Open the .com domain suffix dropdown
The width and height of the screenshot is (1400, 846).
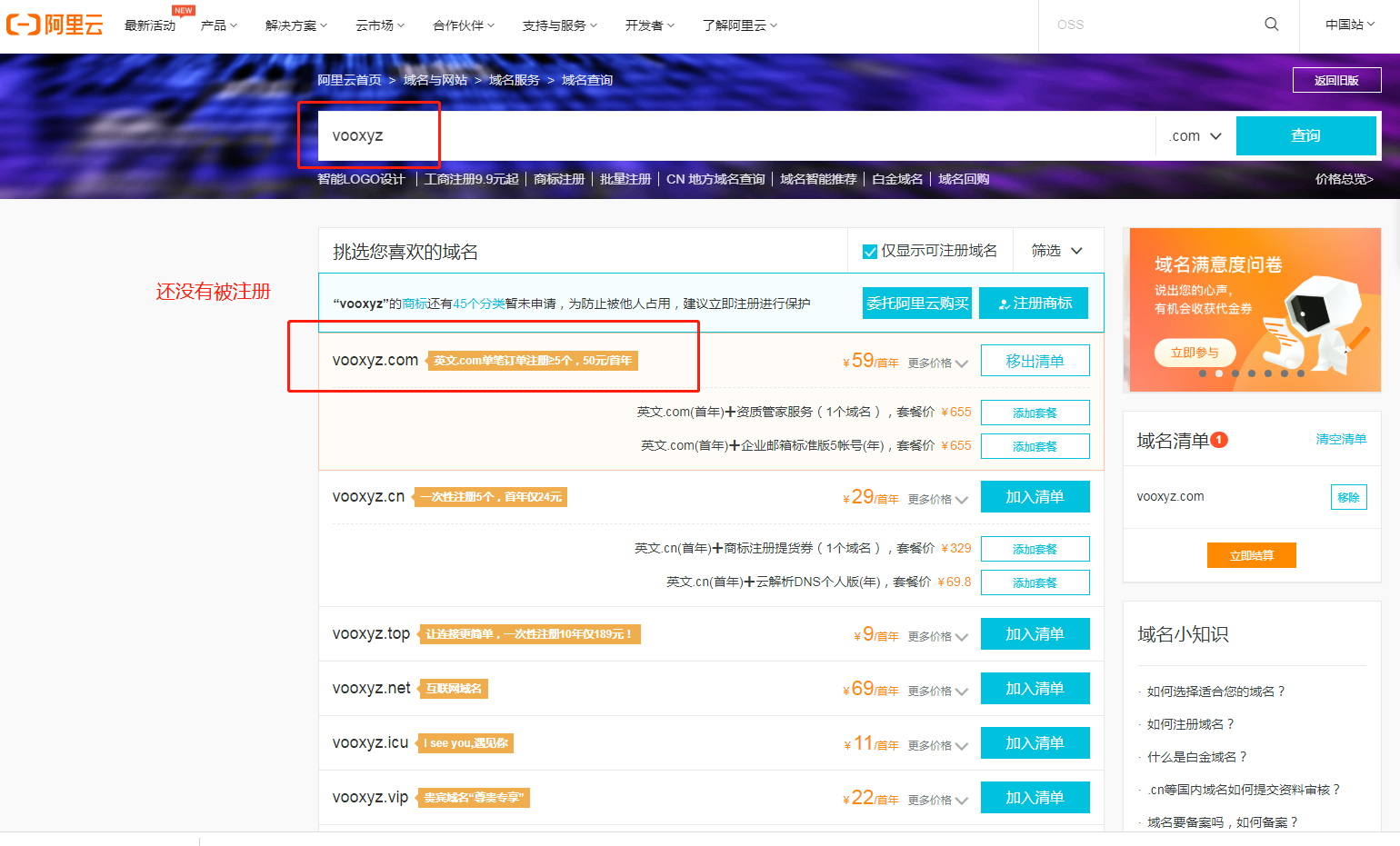1193,134
